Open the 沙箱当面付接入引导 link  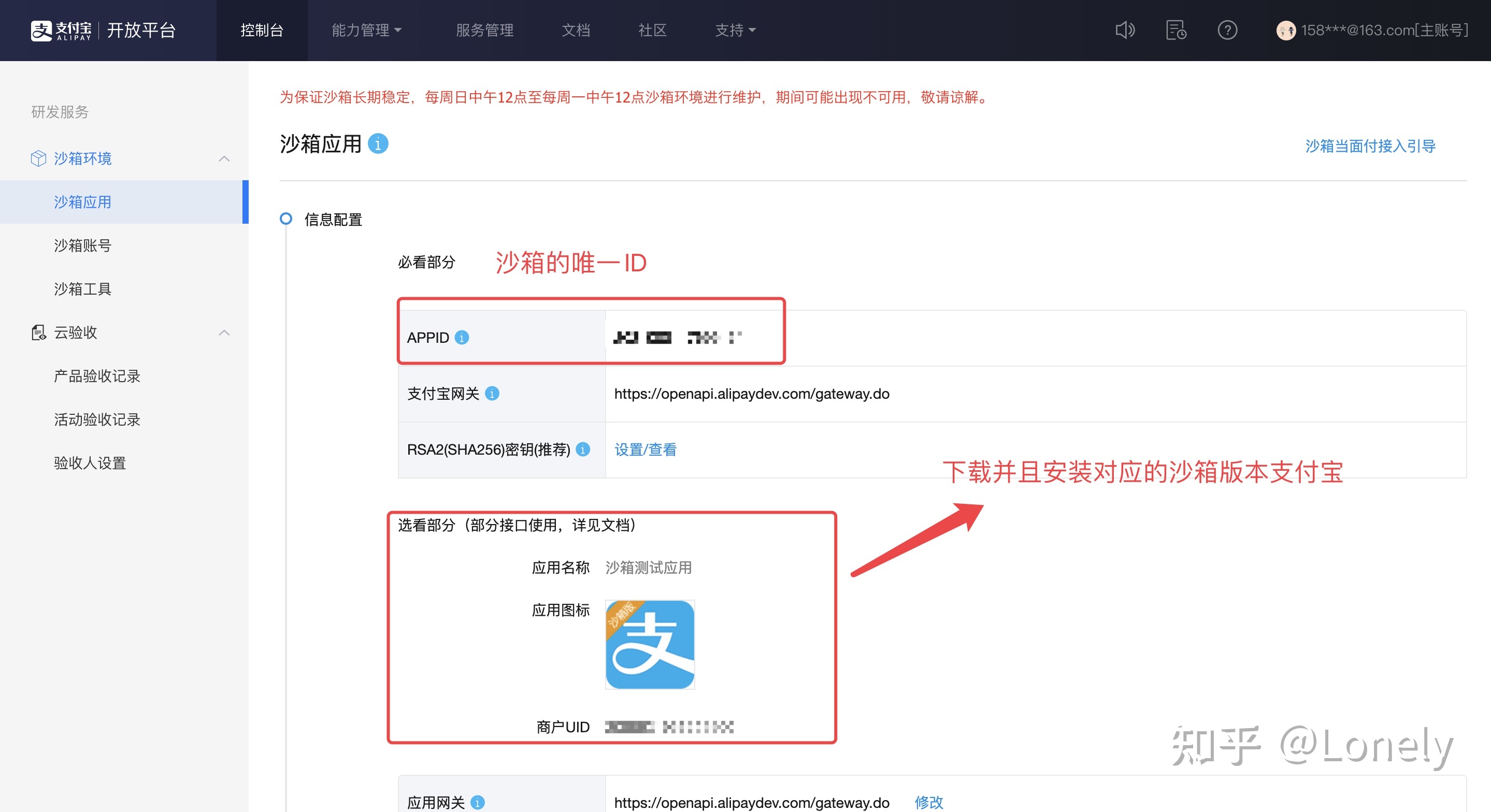pos(1370,146)
